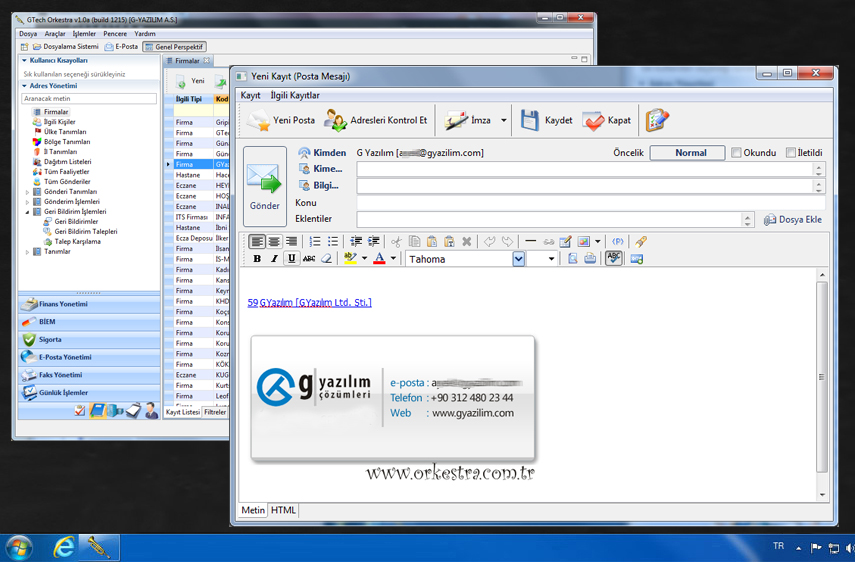Click the Bilgi... CC button

pyautogui.click(x=318, y=186)
